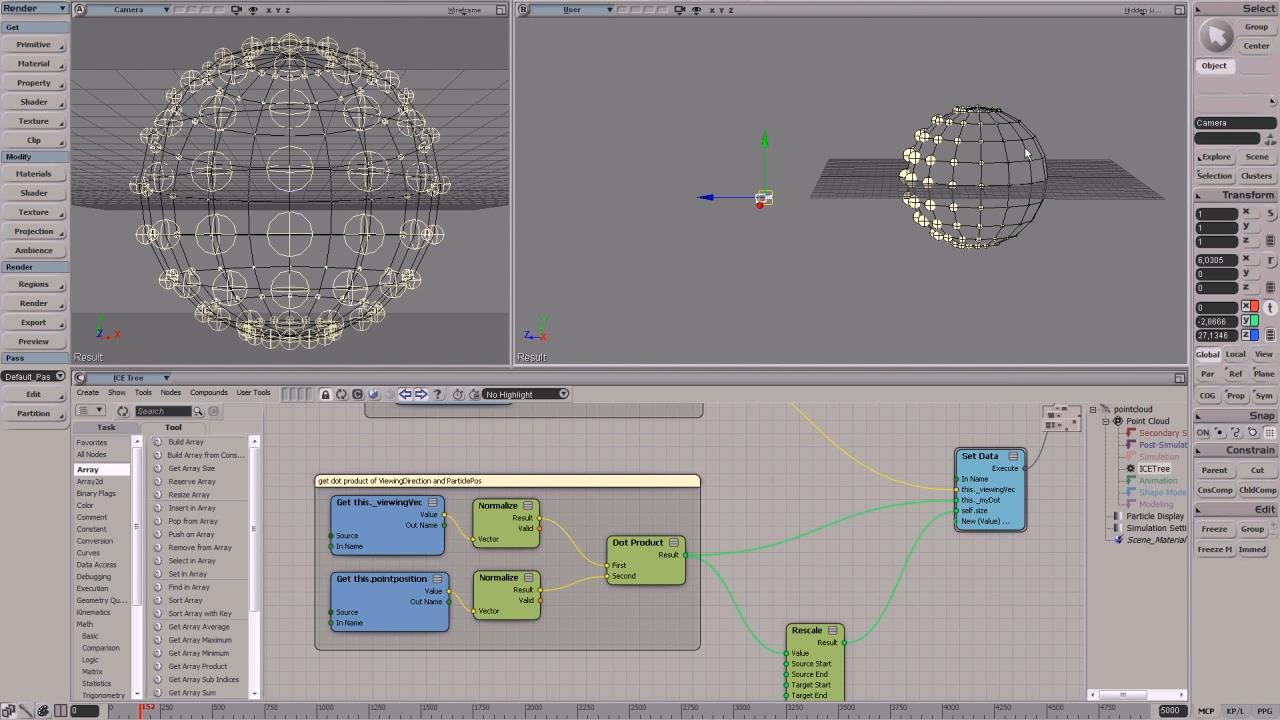Click the Search input field
The image size is (1280, 720).
pos(162,411)
